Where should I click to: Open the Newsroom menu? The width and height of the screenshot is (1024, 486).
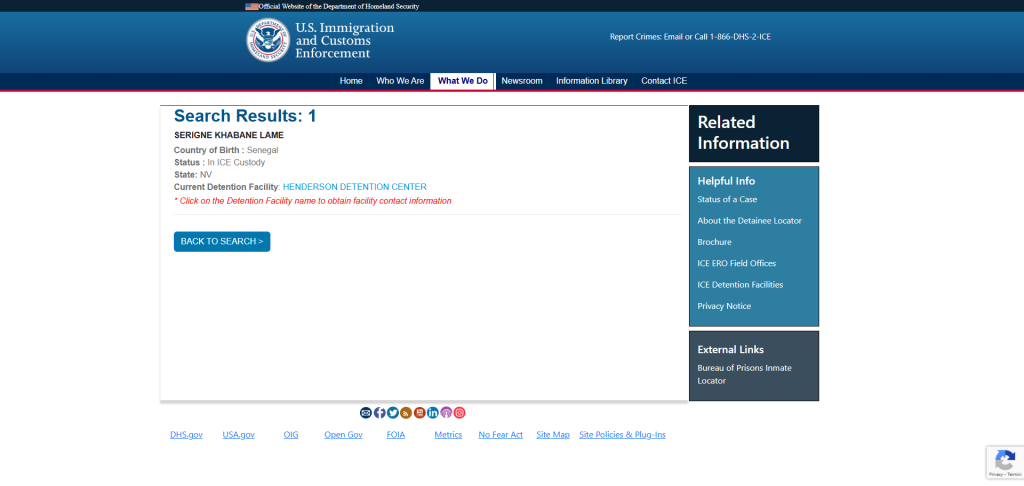[x=522, y=81]
